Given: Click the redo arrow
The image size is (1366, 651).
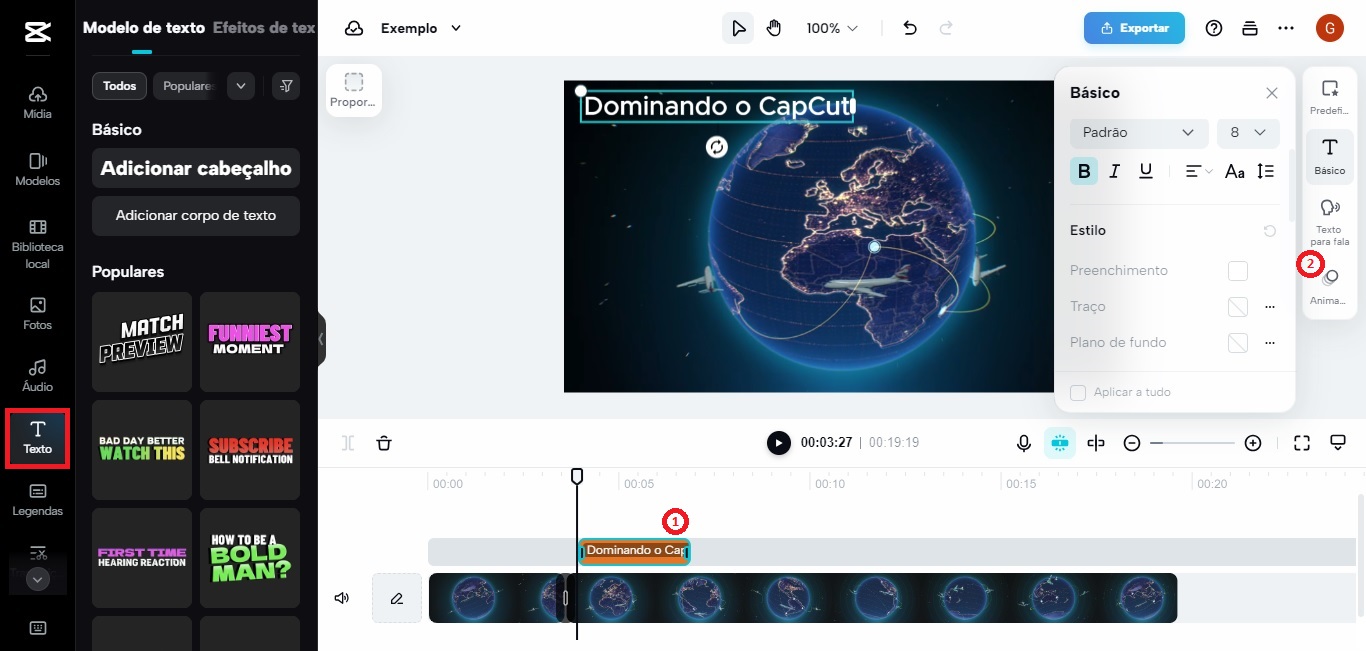Looking at the screenshot, I should (946, 28).
